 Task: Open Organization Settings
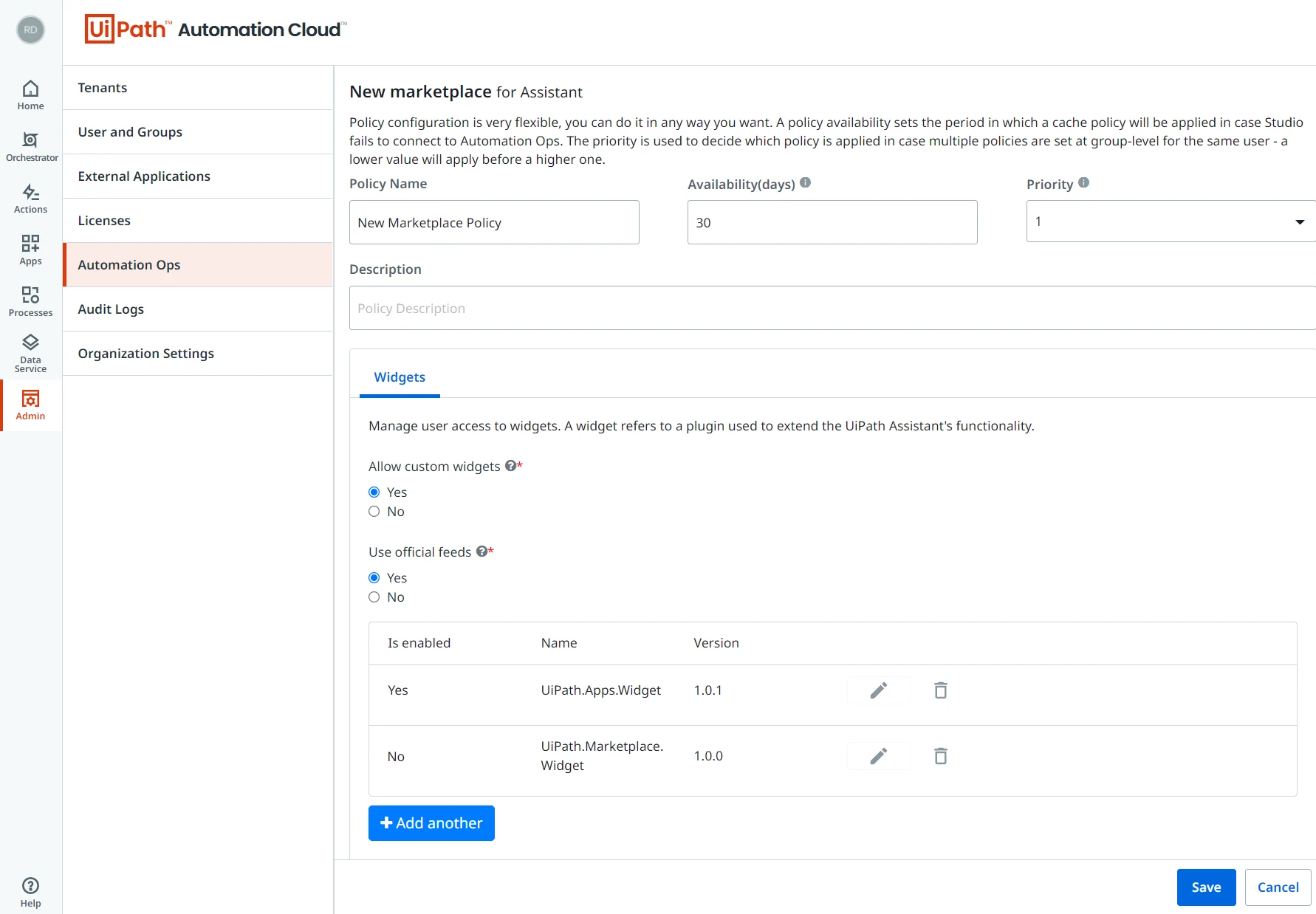198,354
